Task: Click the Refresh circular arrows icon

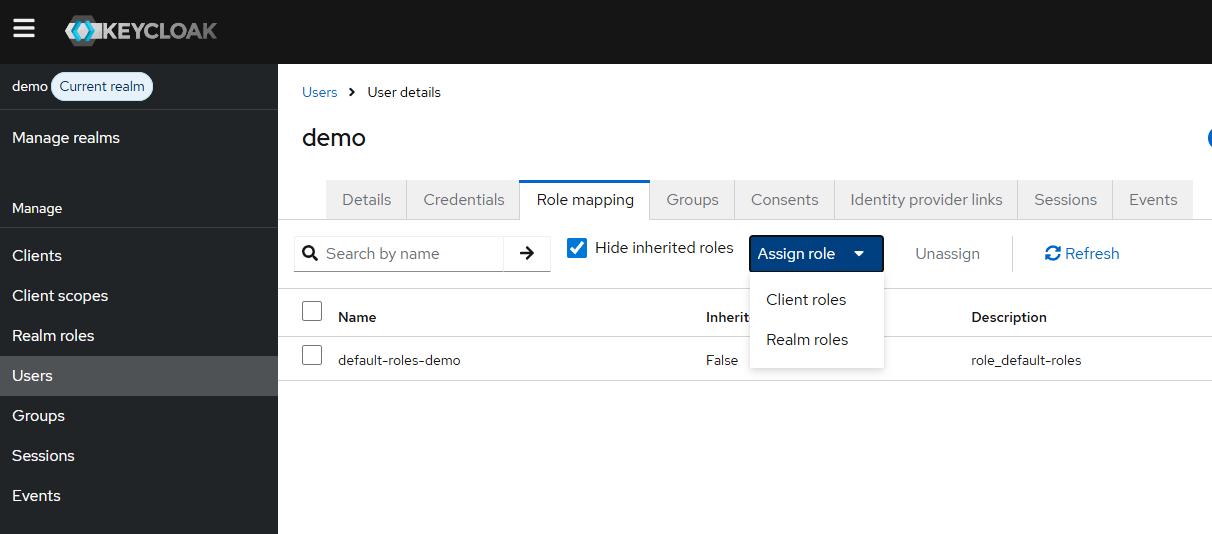Action: tap(1052, 254)
